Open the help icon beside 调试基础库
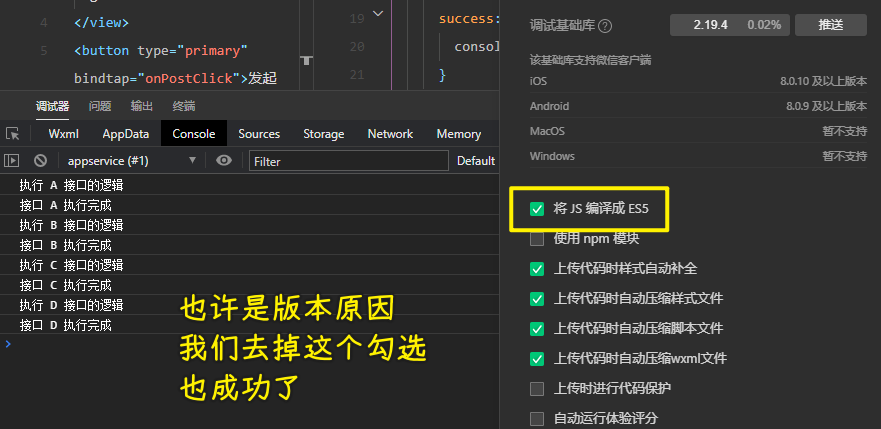The width and height of the screenshot is (881, 429). point(605,26)
